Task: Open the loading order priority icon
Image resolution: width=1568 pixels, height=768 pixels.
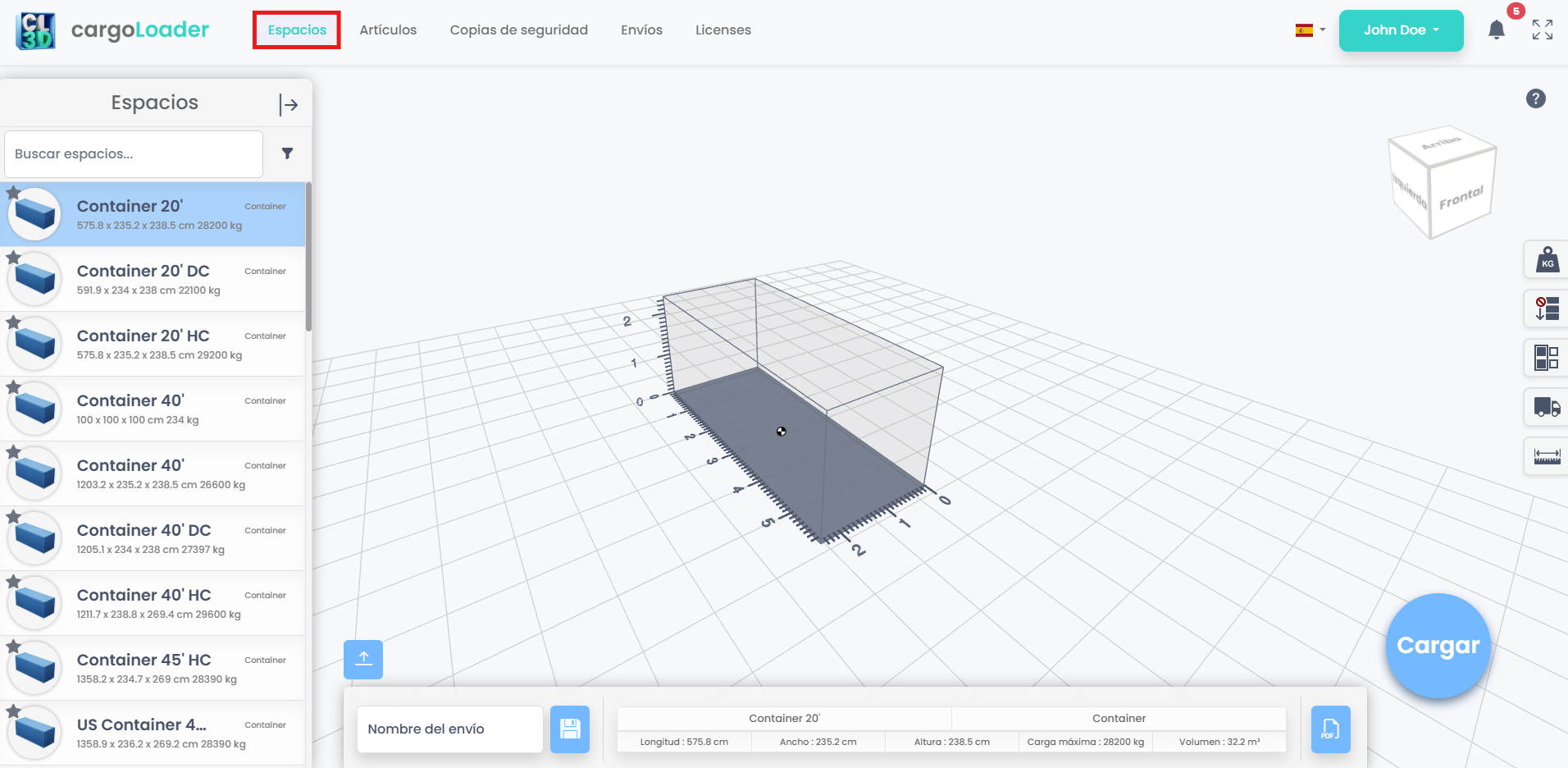Action: tap(1547, 309)
